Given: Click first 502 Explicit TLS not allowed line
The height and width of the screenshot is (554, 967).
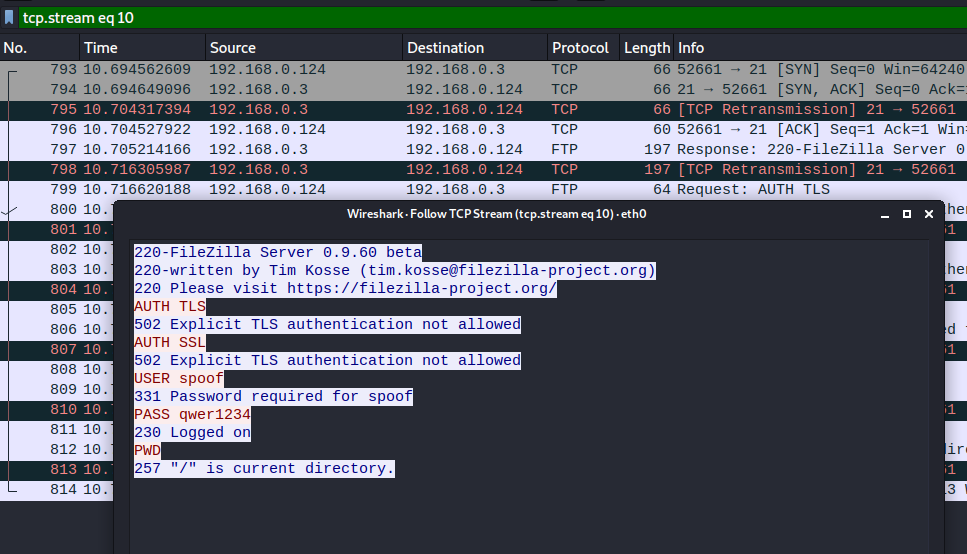Looking at the screenshot, I should coord(327,324).
